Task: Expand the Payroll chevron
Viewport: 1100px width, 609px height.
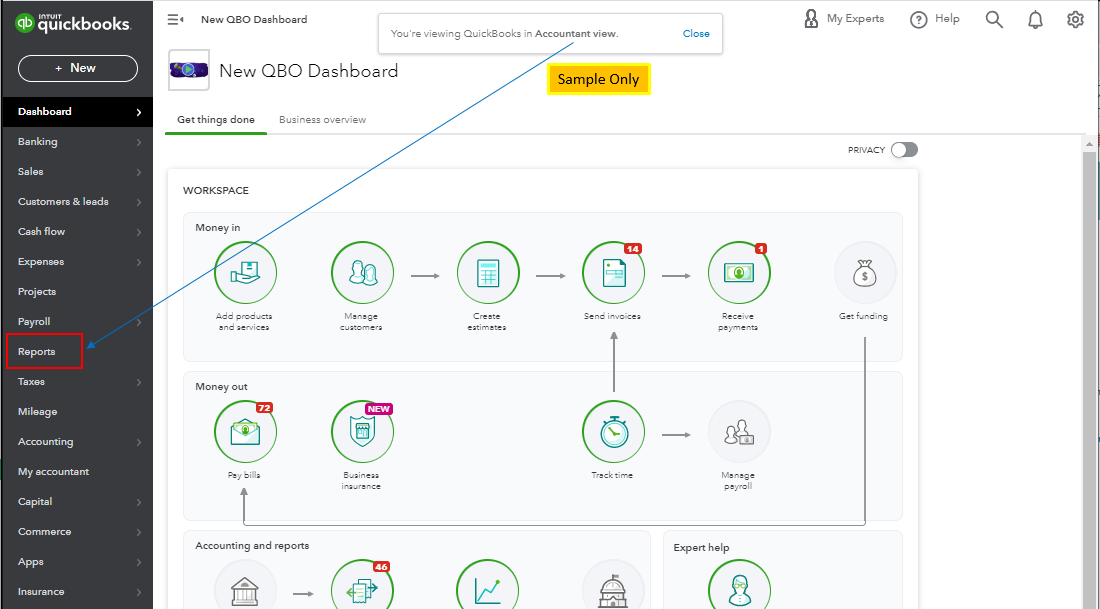Action: pyautogui.click(x=139, y=323)
